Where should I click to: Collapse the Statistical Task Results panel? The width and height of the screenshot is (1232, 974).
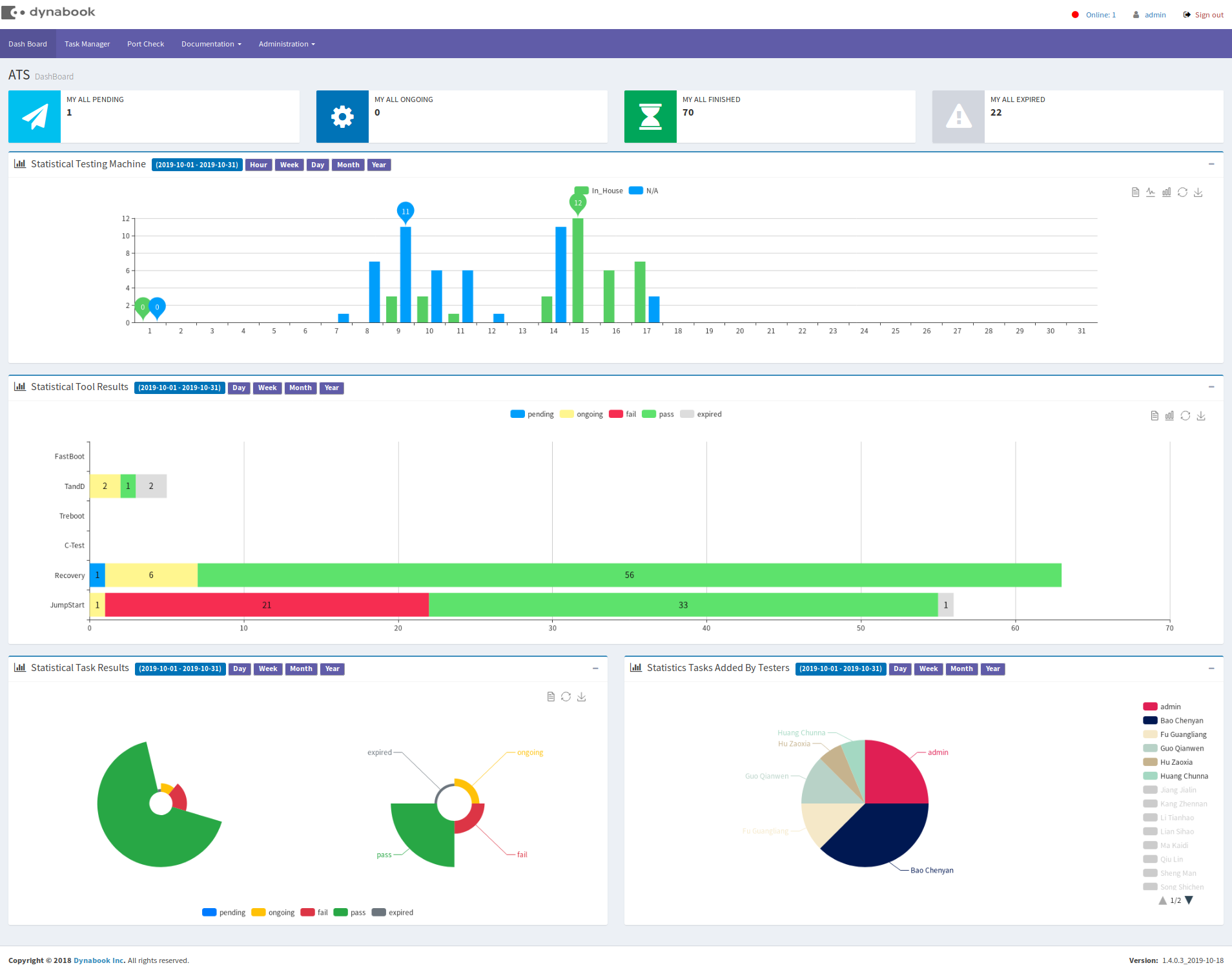tap(595, 668)
